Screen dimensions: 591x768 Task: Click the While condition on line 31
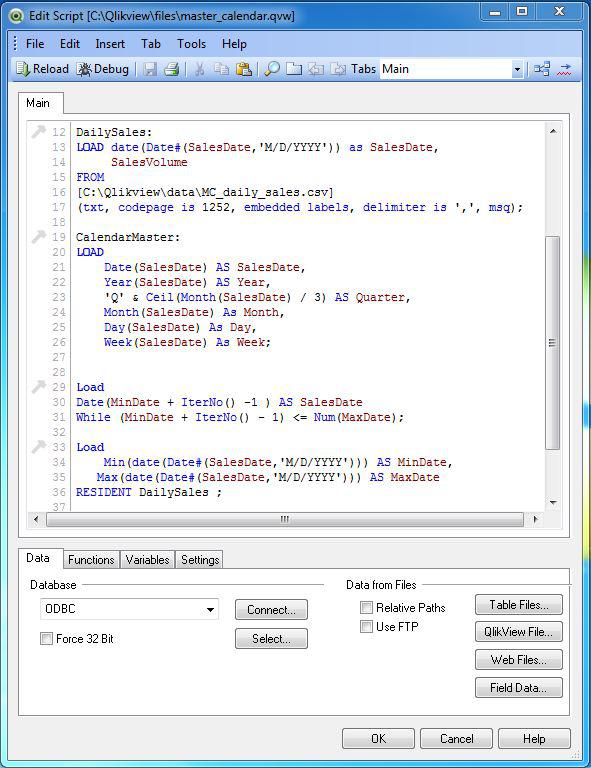[x=240, y=417]
